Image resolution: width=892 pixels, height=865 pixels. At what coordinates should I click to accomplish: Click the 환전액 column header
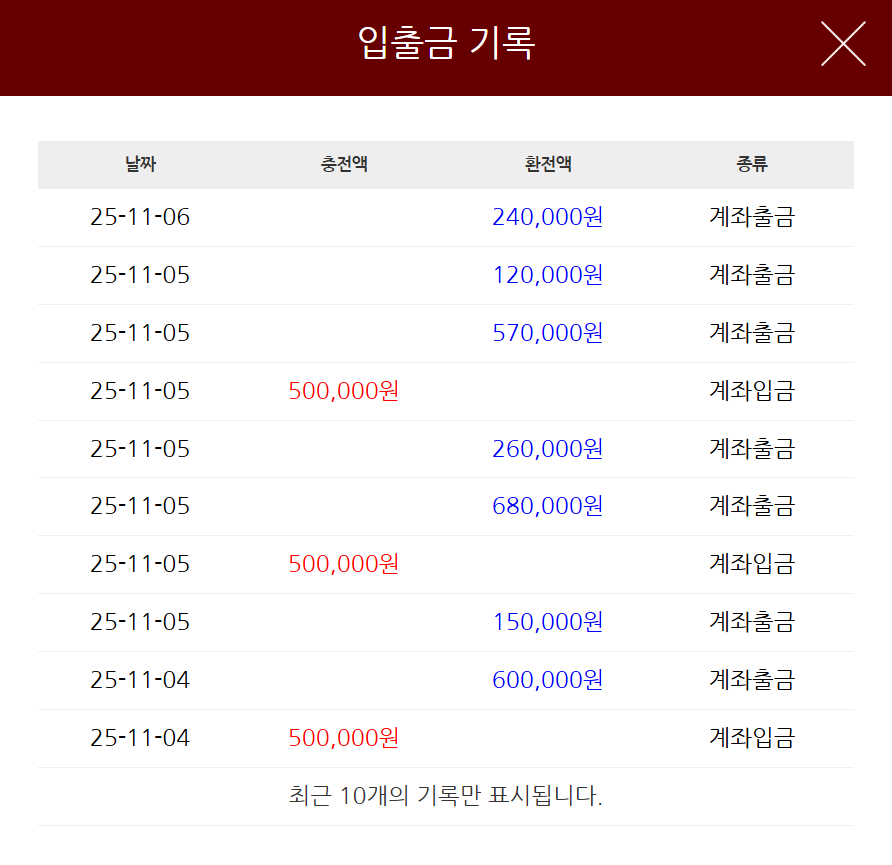click(x=548, y=164)
